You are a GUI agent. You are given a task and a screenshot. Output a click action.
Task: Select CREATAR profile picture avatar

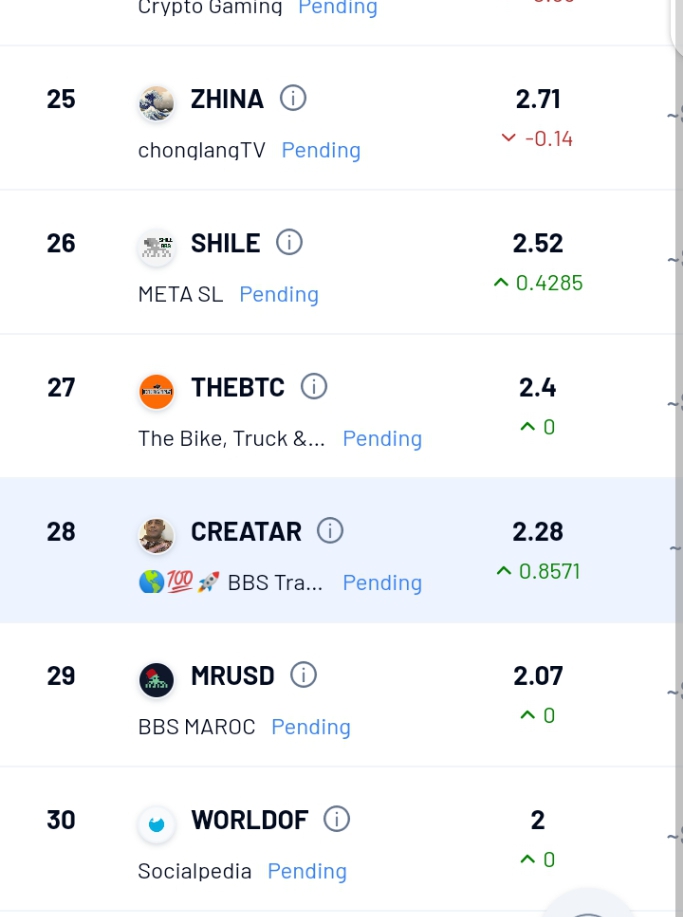point(156,536)
